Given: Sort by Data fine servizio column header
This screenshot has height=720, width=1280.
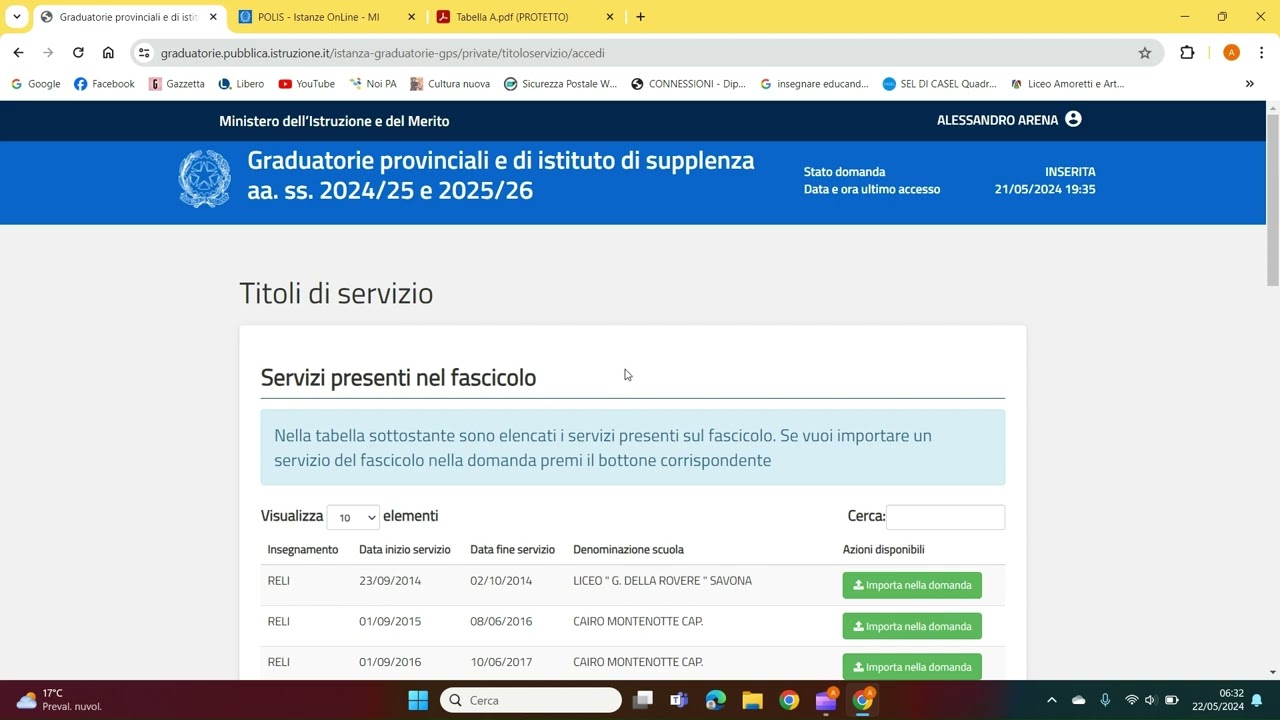Looking at the screenshot, I should 512,549.
